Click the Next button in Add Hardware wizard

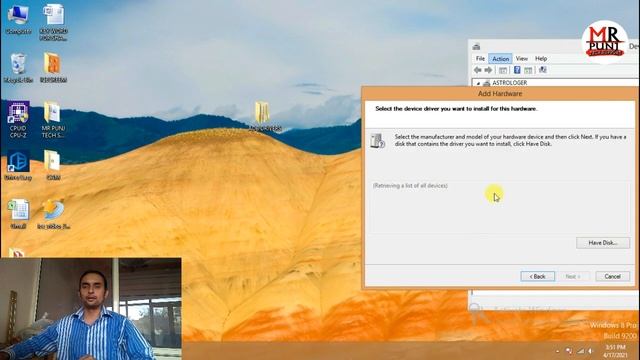[573, 276]
